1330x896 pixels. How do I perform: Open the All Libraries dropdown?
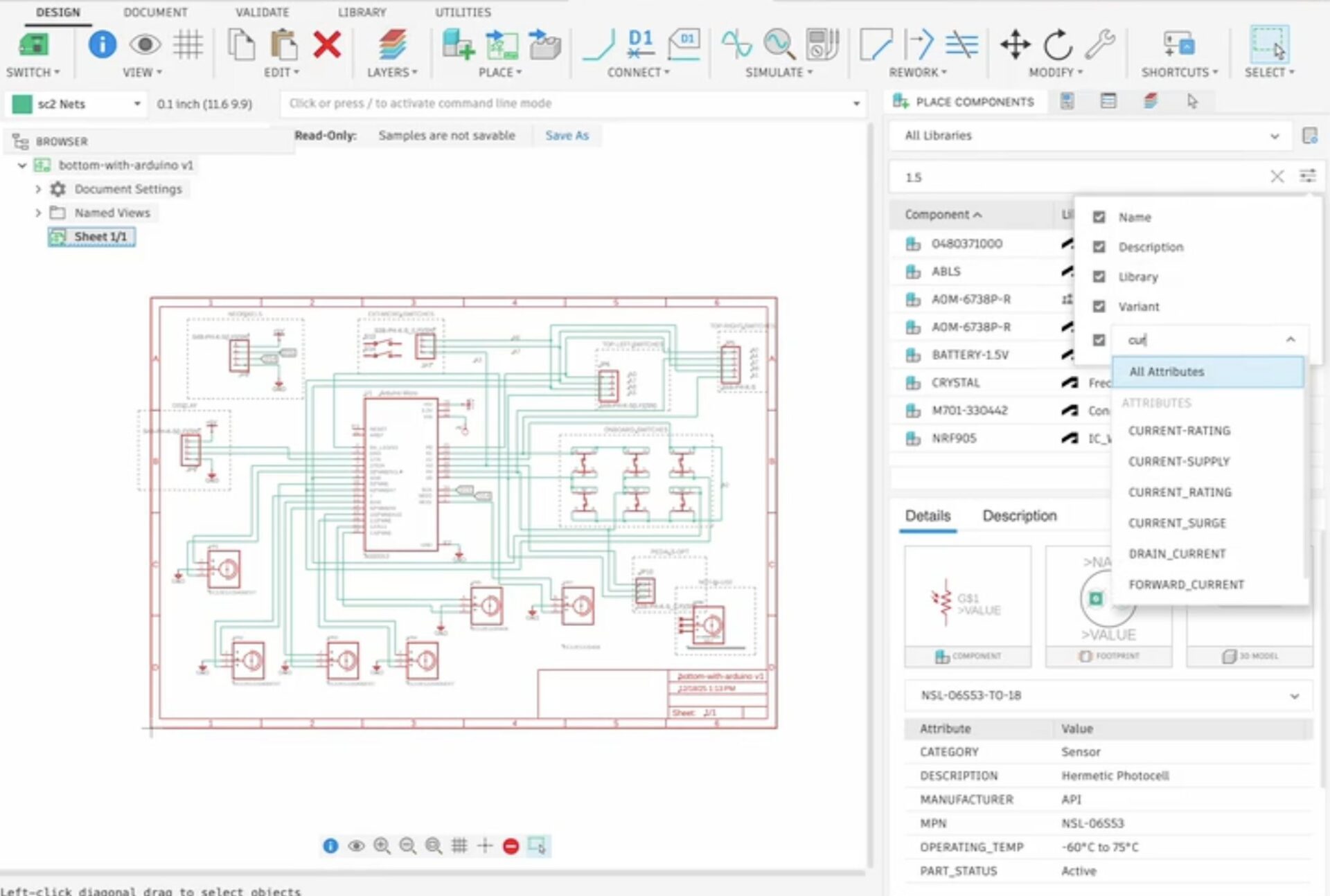click(1090, 136)
